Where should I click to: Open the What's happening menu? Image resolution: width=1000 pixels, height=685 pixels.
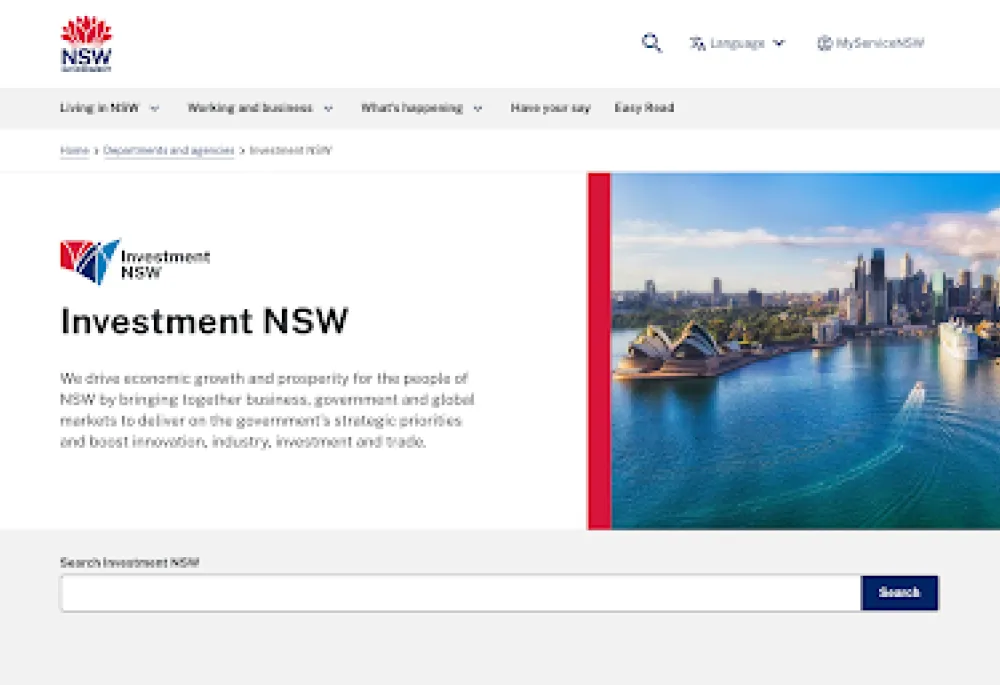[x=412, y=108]
